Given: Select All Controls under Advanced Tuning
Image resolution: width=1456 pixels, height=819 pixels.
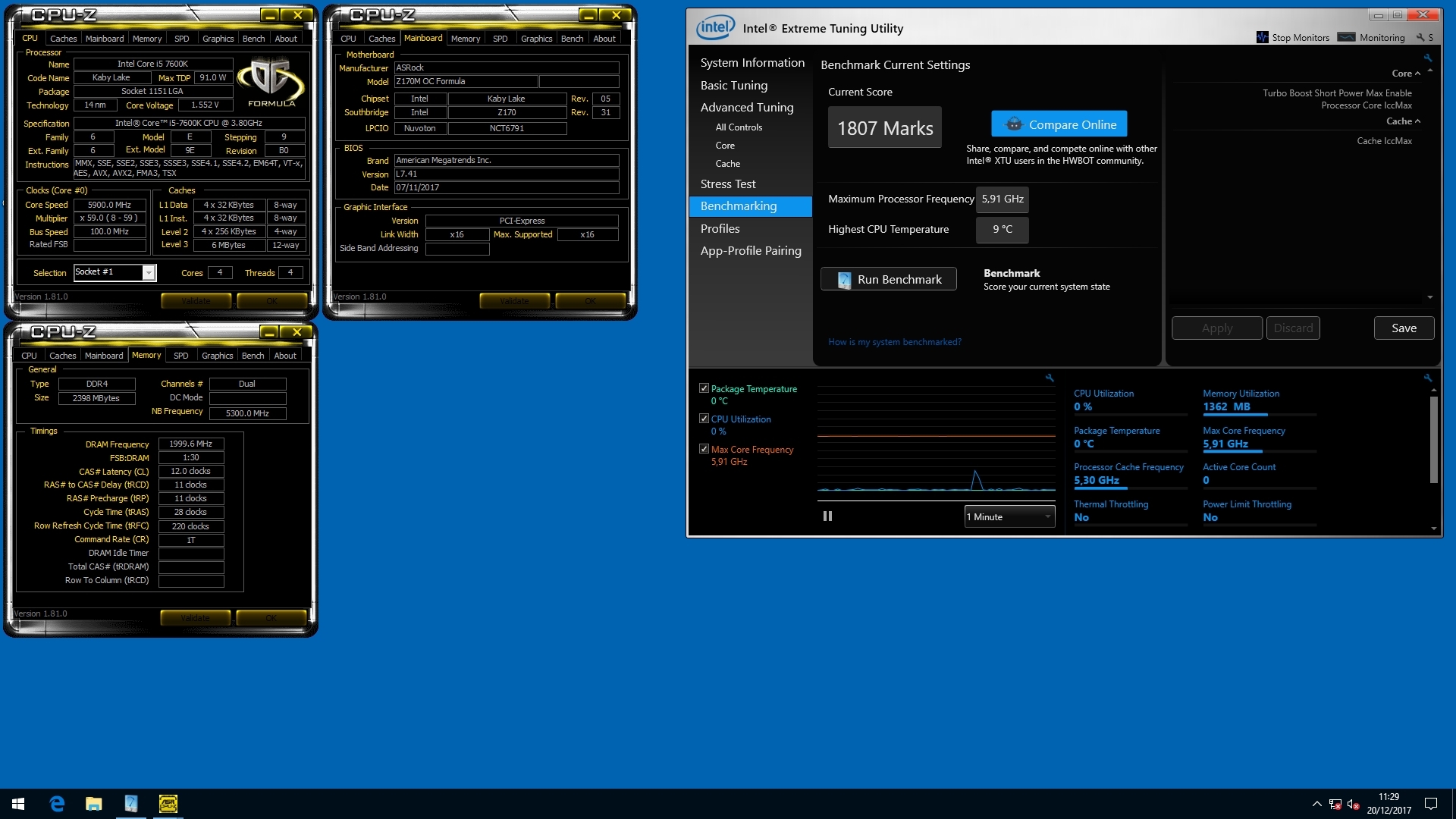Looking at the screenshot, I should click(739, 127).
